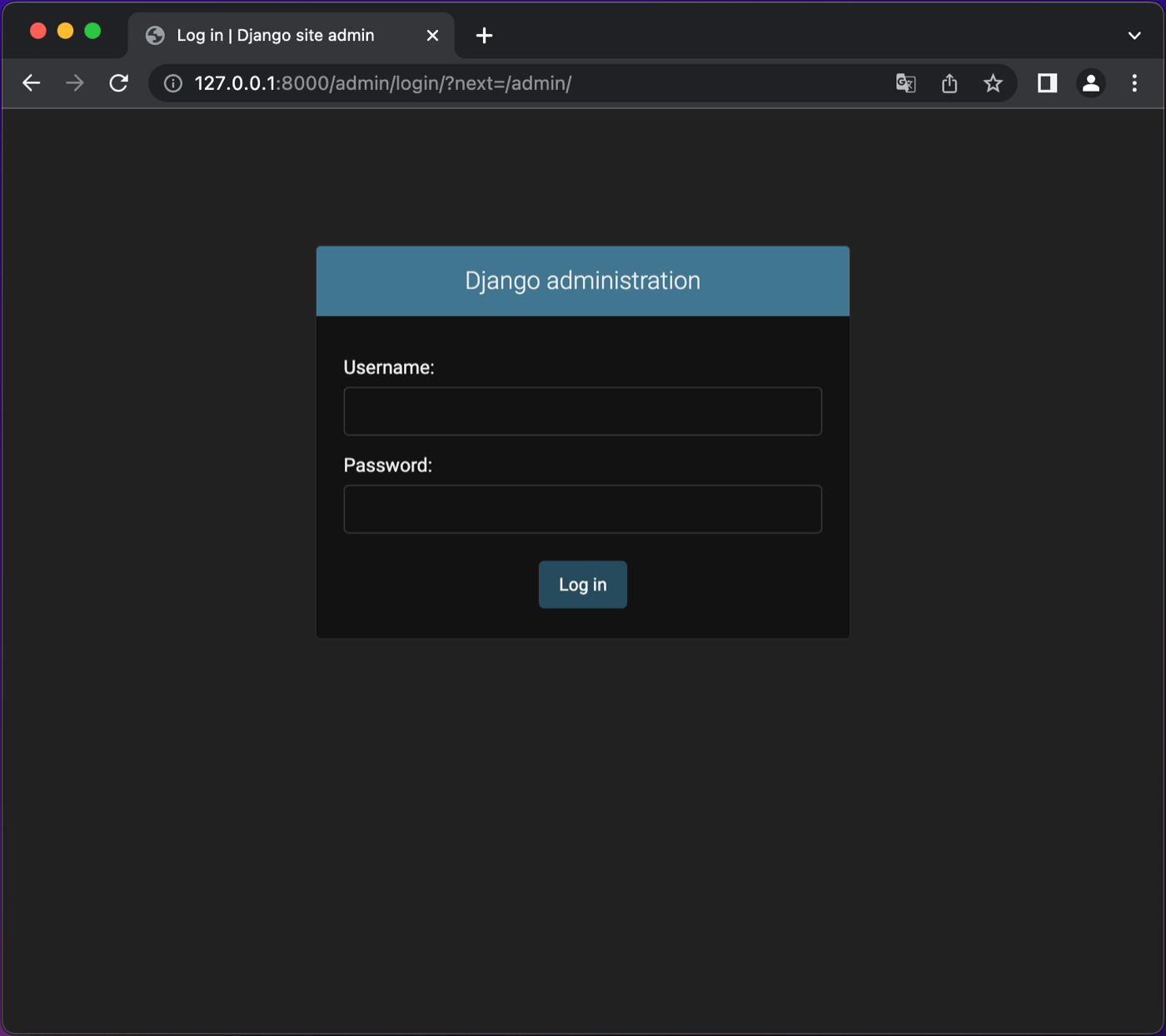Close the Django site admin tab
This screenshot has height=1036, width=1166.
click(432, 36)
